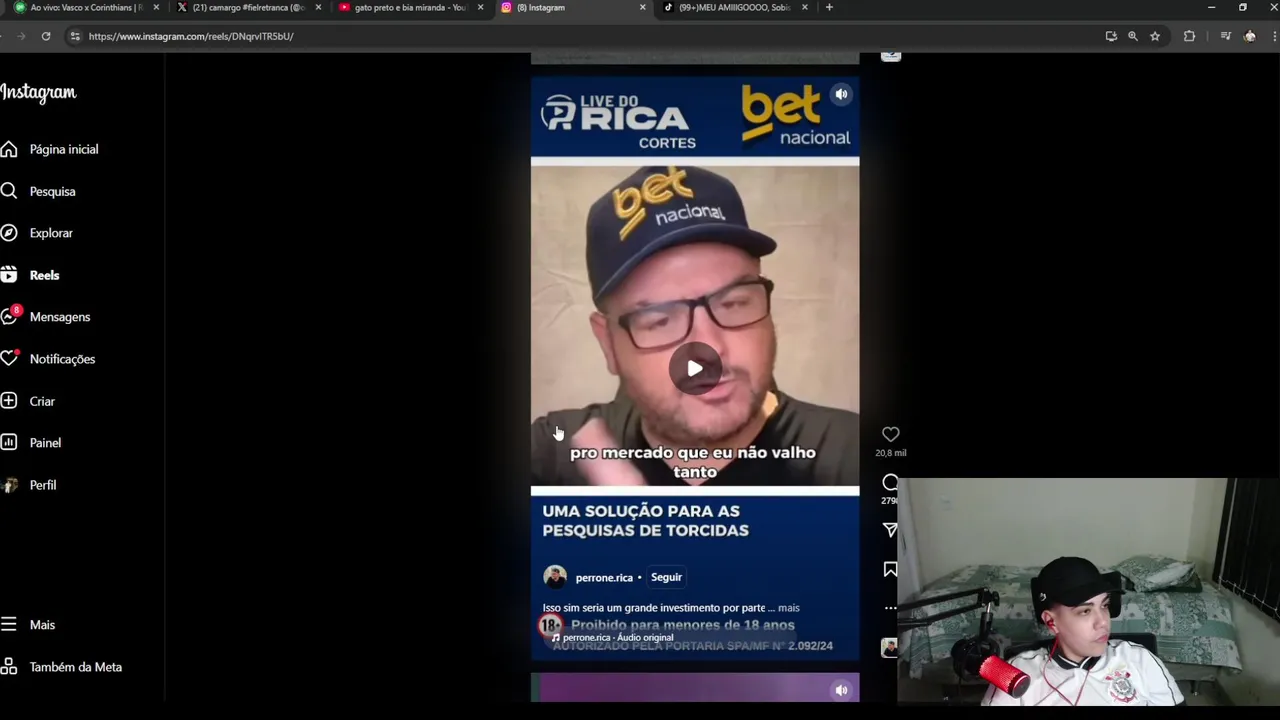Click the Perfil avatar in sidebar

(x=10, y=485)
